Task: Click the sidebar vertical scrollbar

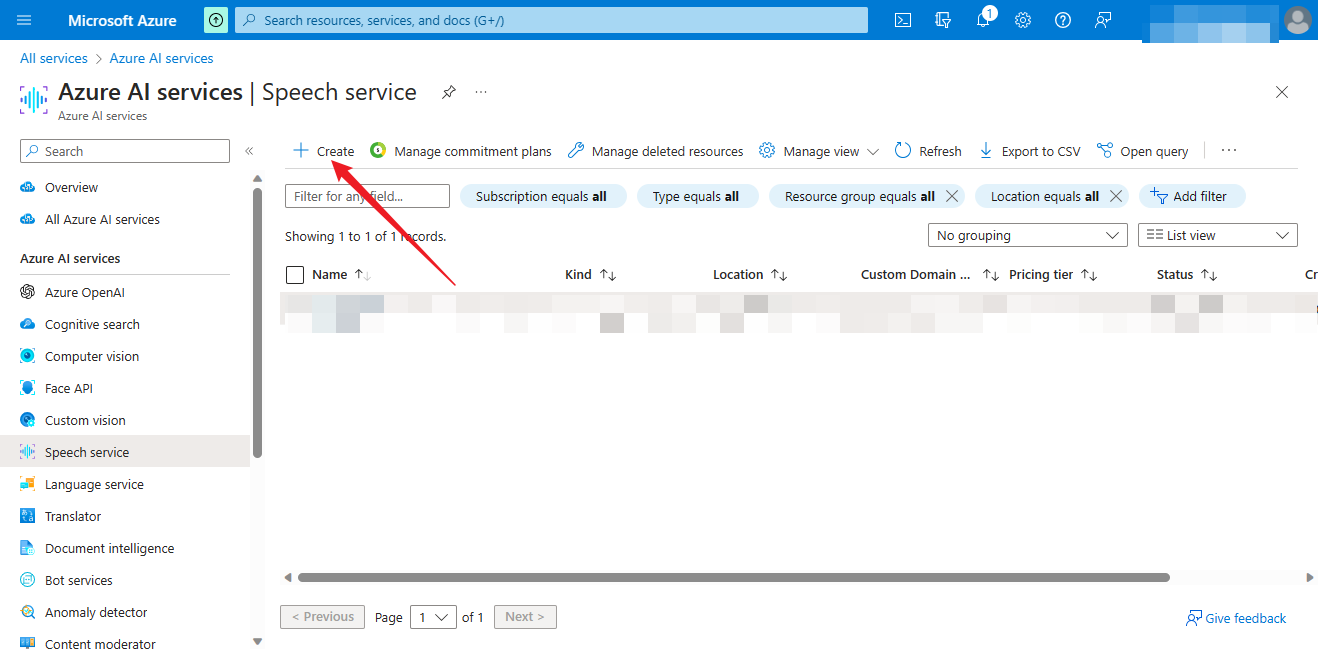Action: click(257, 322)
